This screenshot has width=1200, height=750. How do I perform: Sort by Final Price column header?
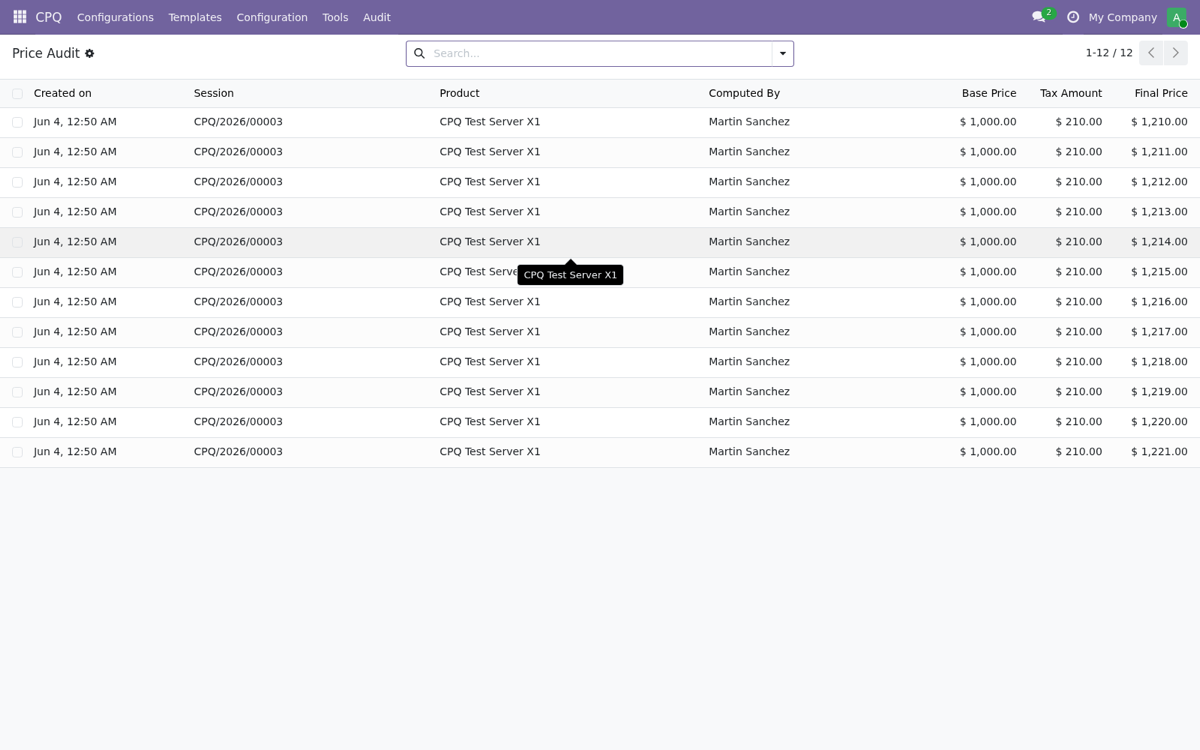tap(1161, 93)
